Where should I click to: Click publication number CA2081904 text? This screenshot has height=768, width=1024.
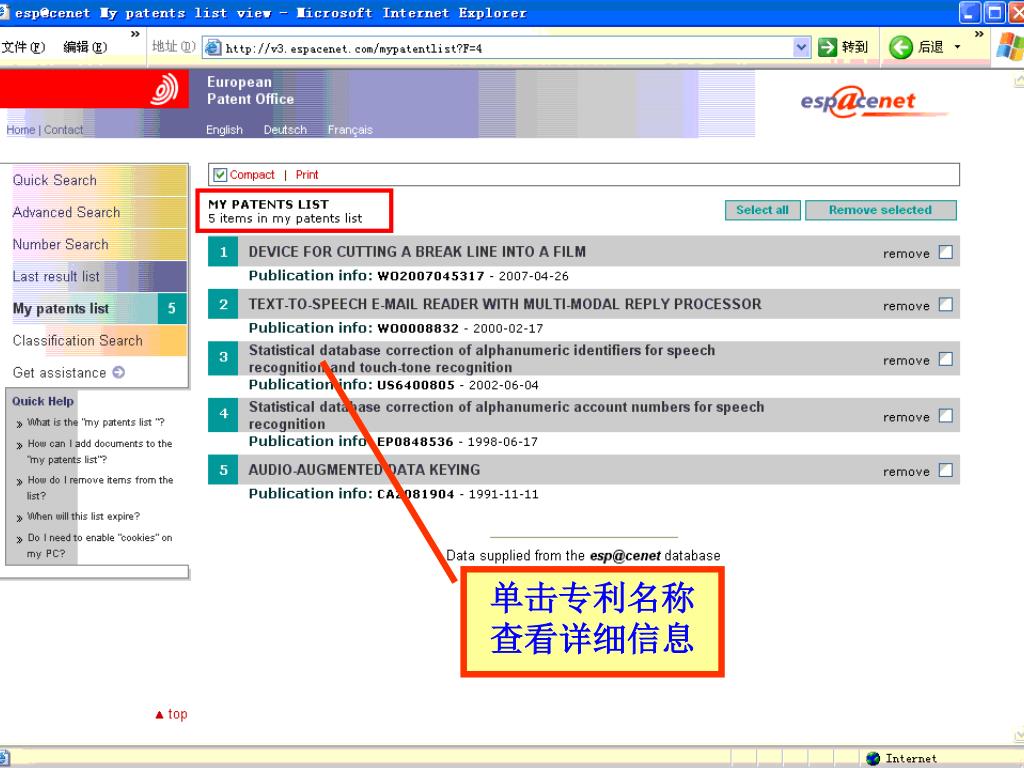415,494
